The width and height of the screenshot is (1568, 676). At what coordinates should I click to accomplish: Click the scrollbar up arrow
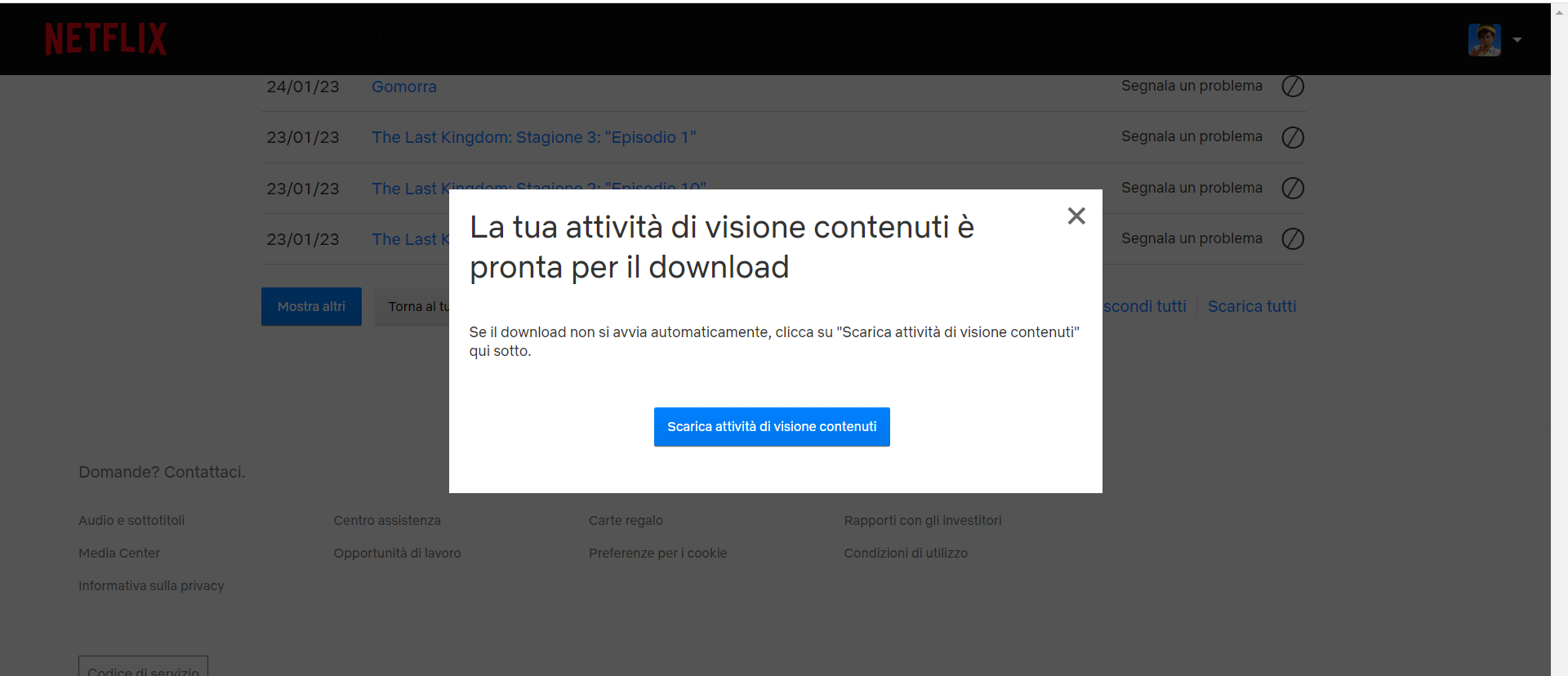pyautogui.click(x=1559, y=11)
